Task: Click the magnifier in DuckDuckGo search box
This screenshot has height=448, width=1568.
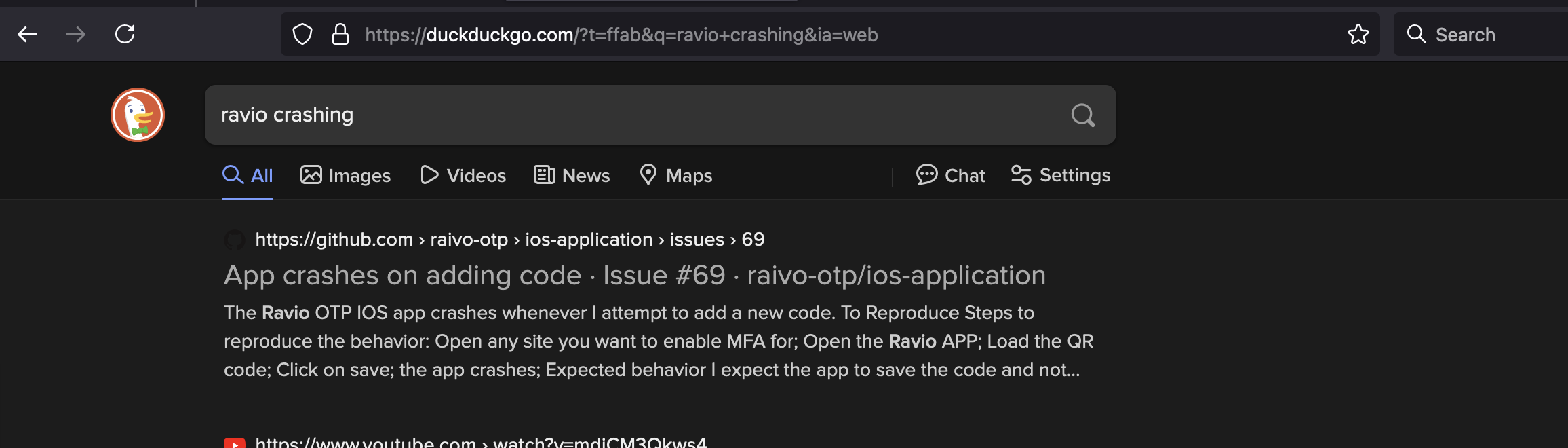Action: tap(1082, 115)
